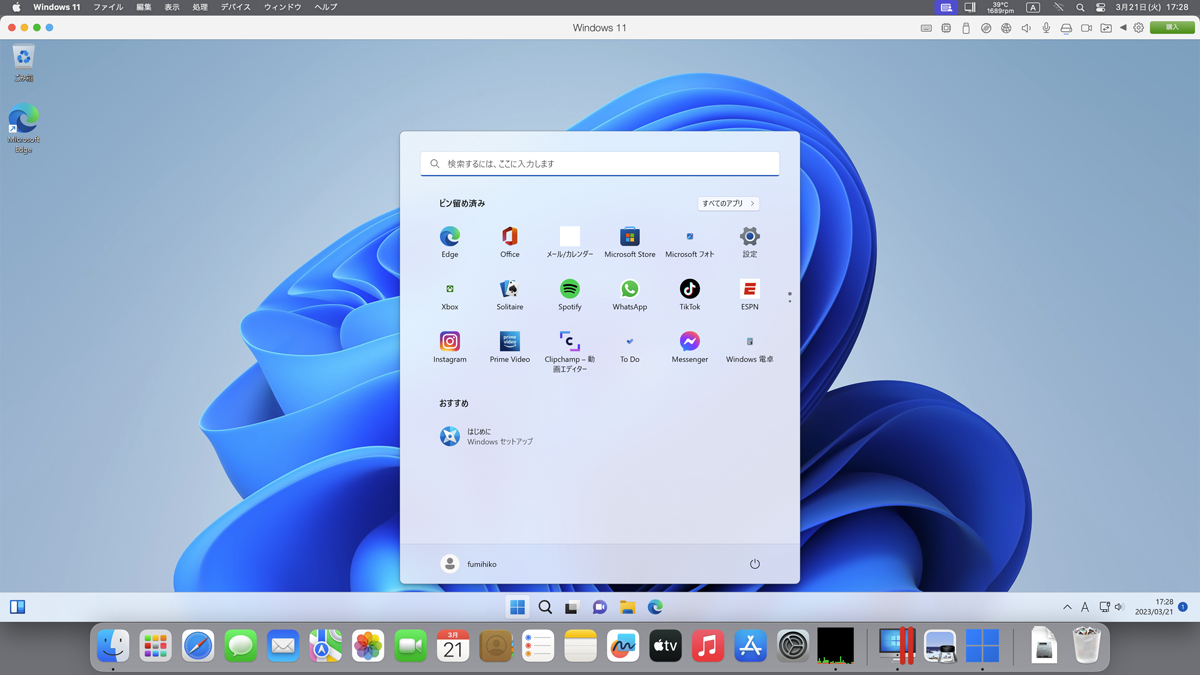Open Prime Video pinned app
The image size is (1200, 675).
pos(510,342)
